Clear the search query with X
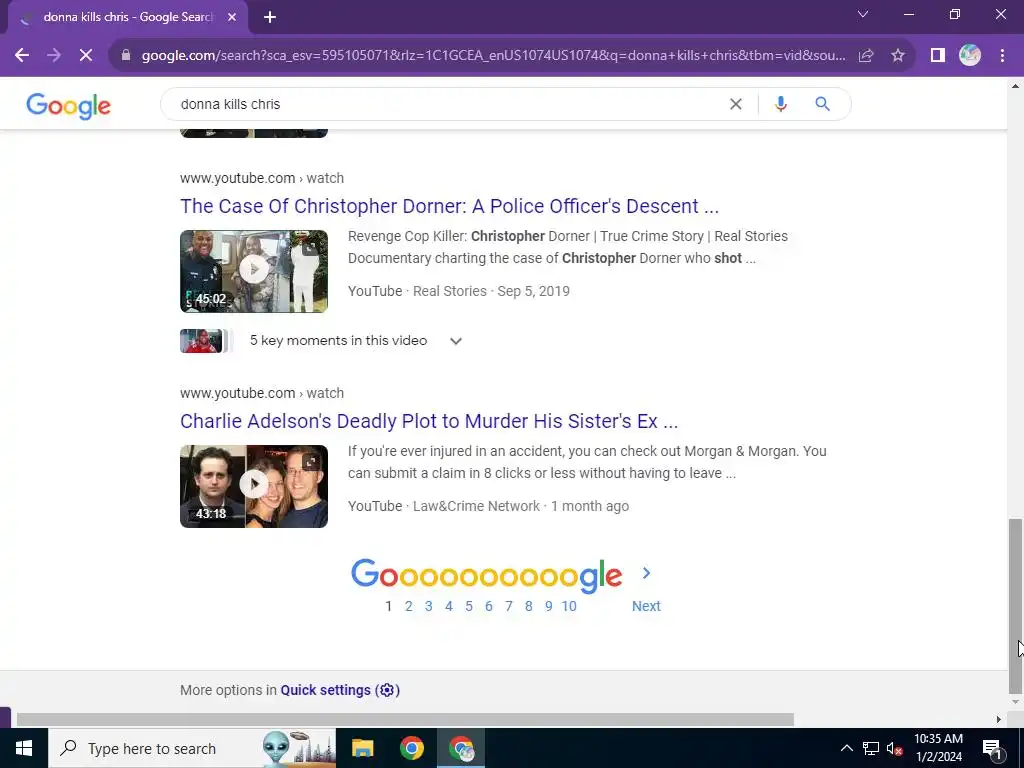The image size is (1024, 768). (735, 104)
